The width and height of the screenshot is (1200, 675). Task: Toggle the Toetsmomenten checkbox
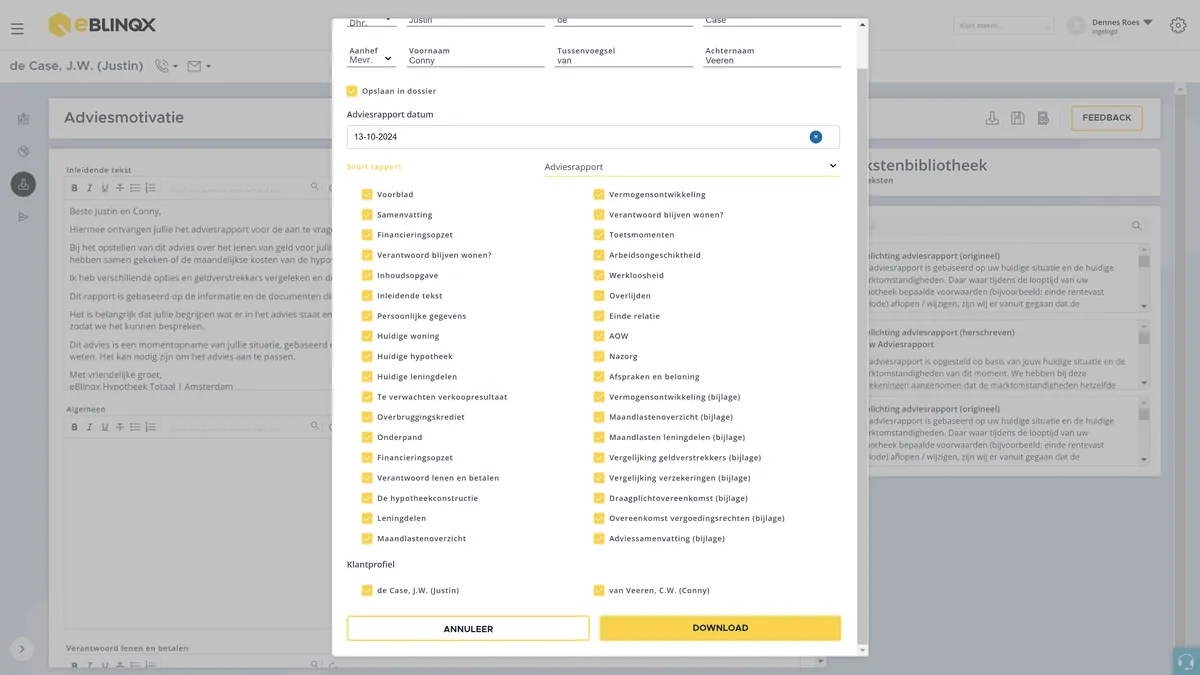[x=599, y=235]
